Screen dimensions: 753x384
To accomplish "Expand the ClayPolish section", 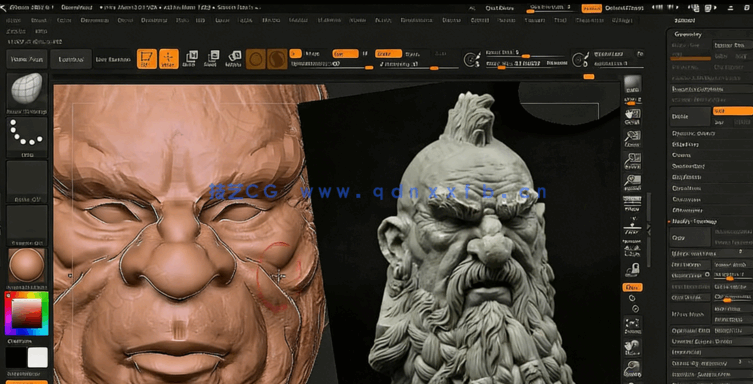I will (686, 178).
